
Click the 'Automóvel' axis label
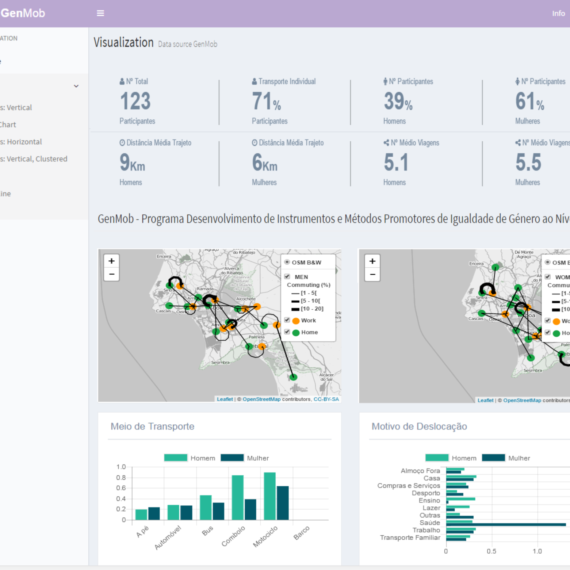point(168,538)
